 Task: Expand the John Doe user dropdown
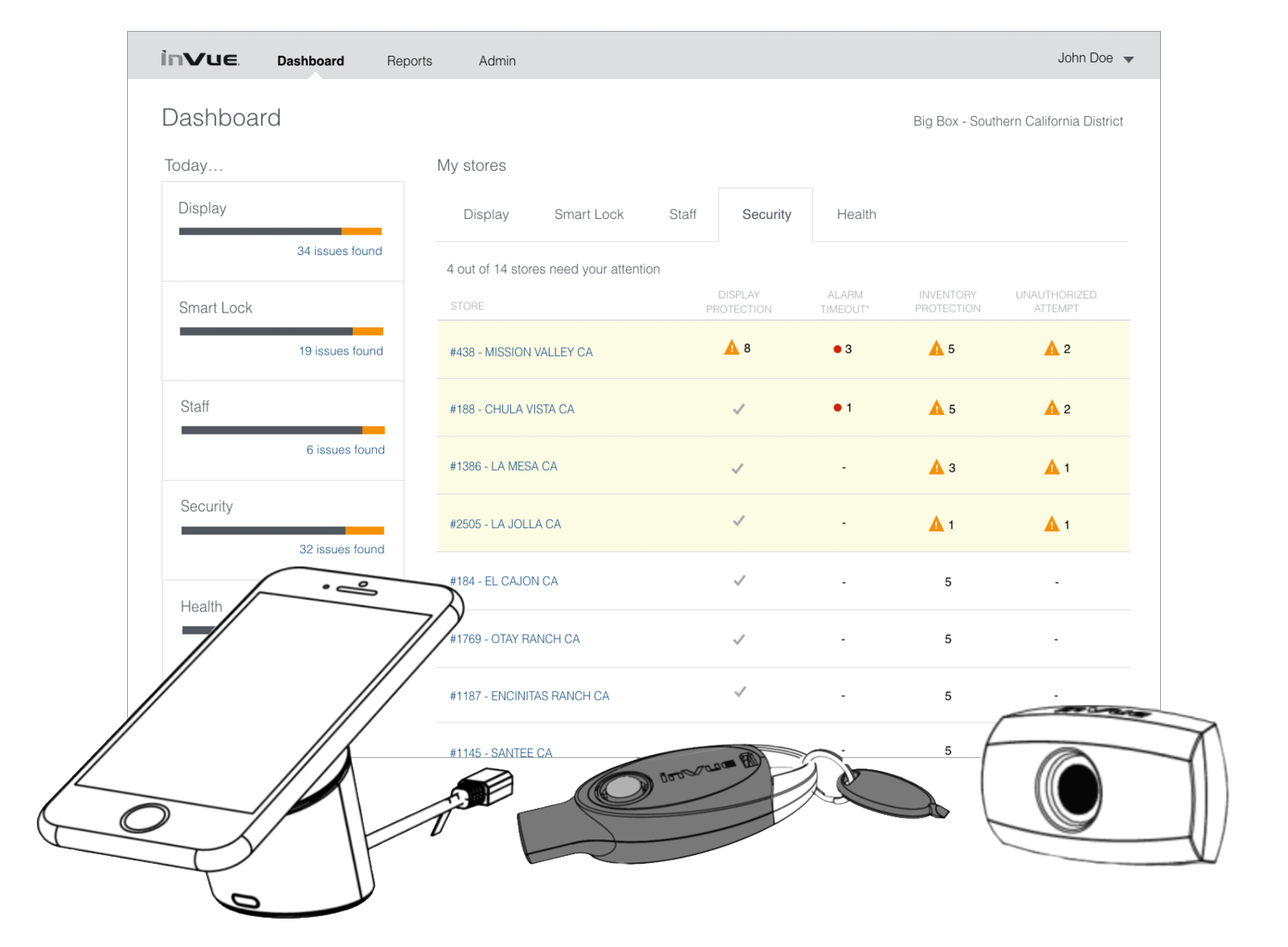[x=1096, y=58]
